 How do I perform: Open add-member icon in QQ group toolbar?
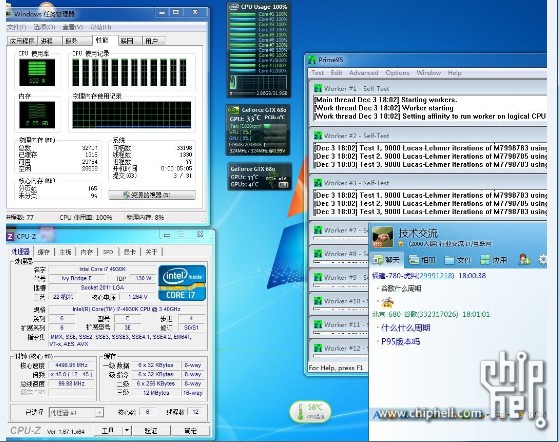click(525, 259)
